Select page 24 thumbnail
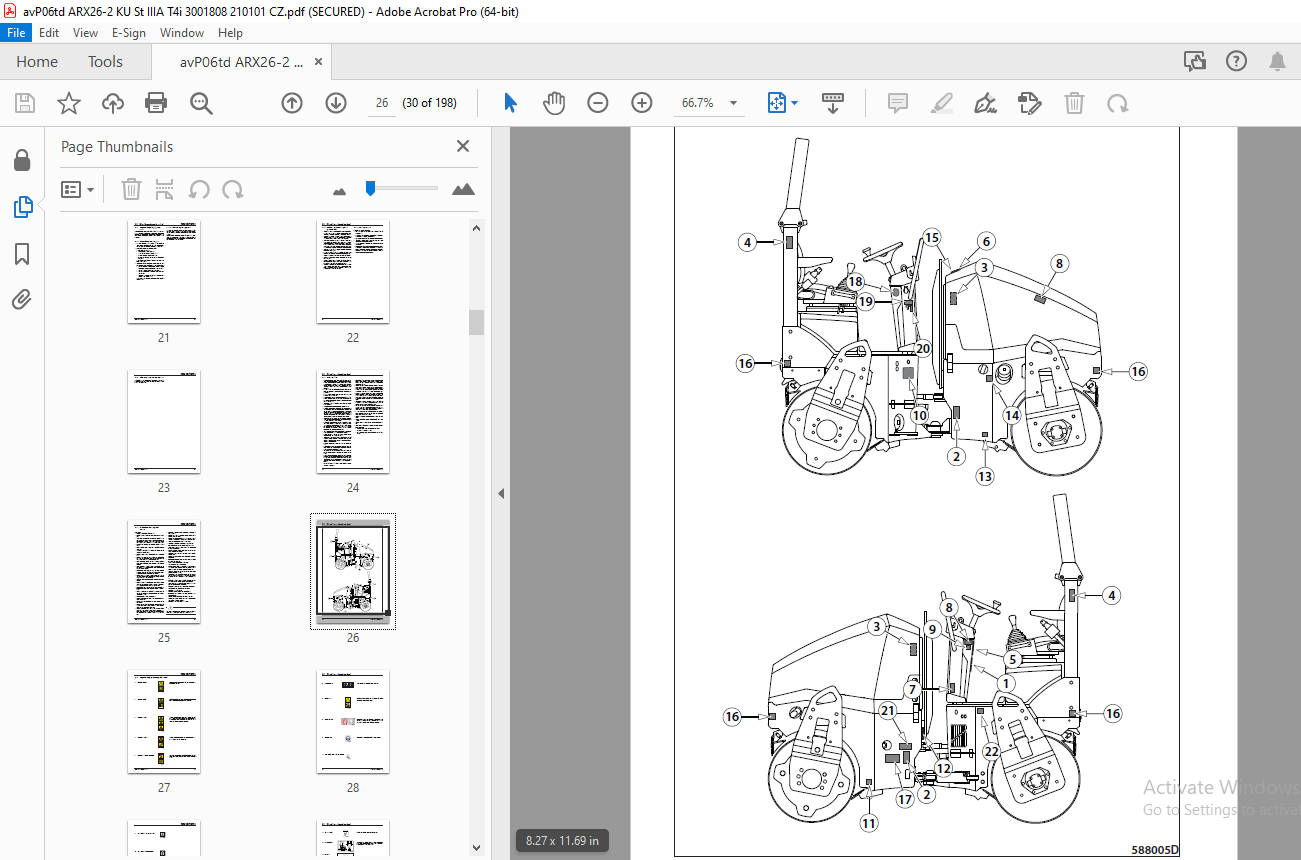 point(353,422)
